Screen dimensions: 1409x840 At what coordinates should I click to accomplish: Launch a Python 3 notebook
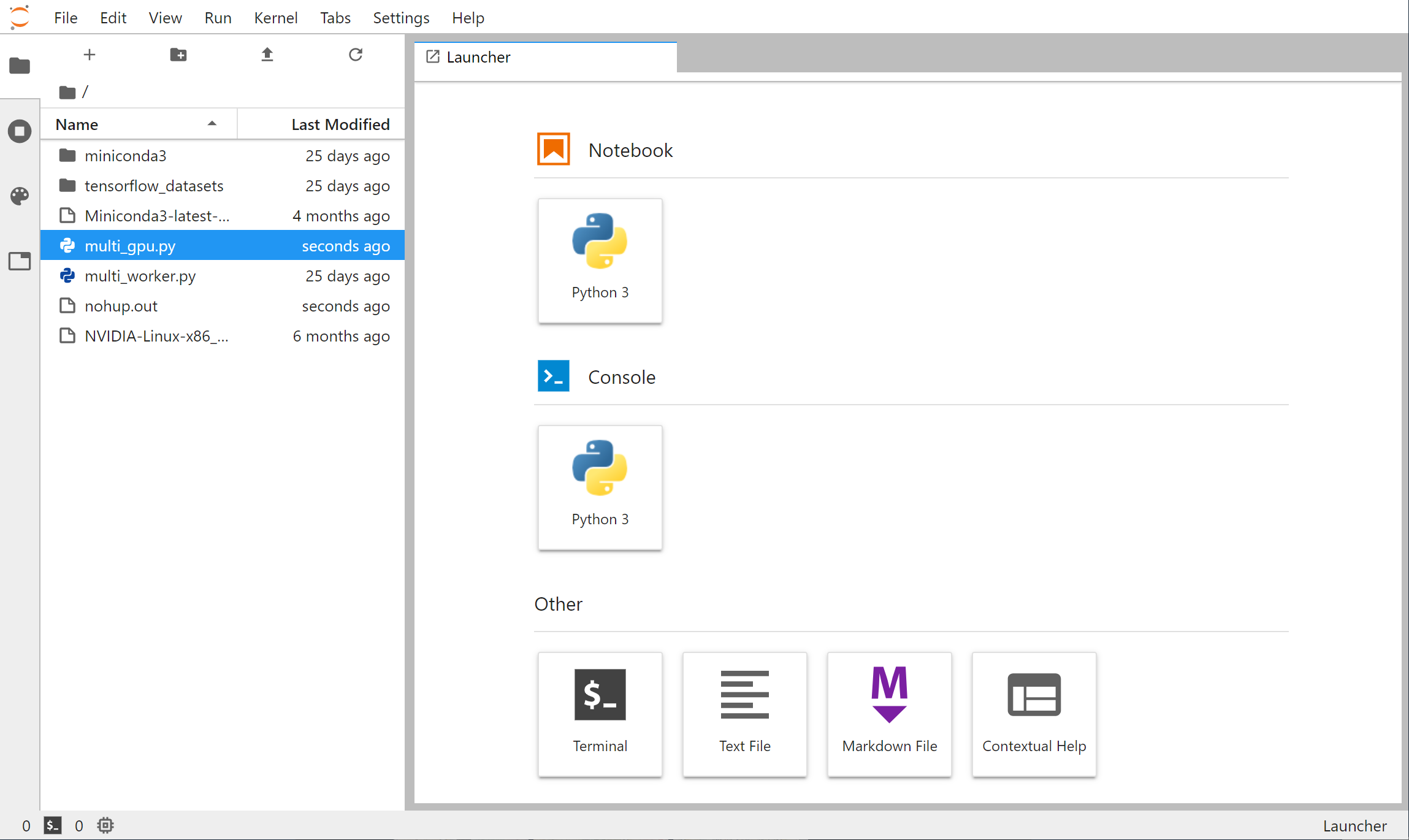pyautogui.click(x=600, y=261)
